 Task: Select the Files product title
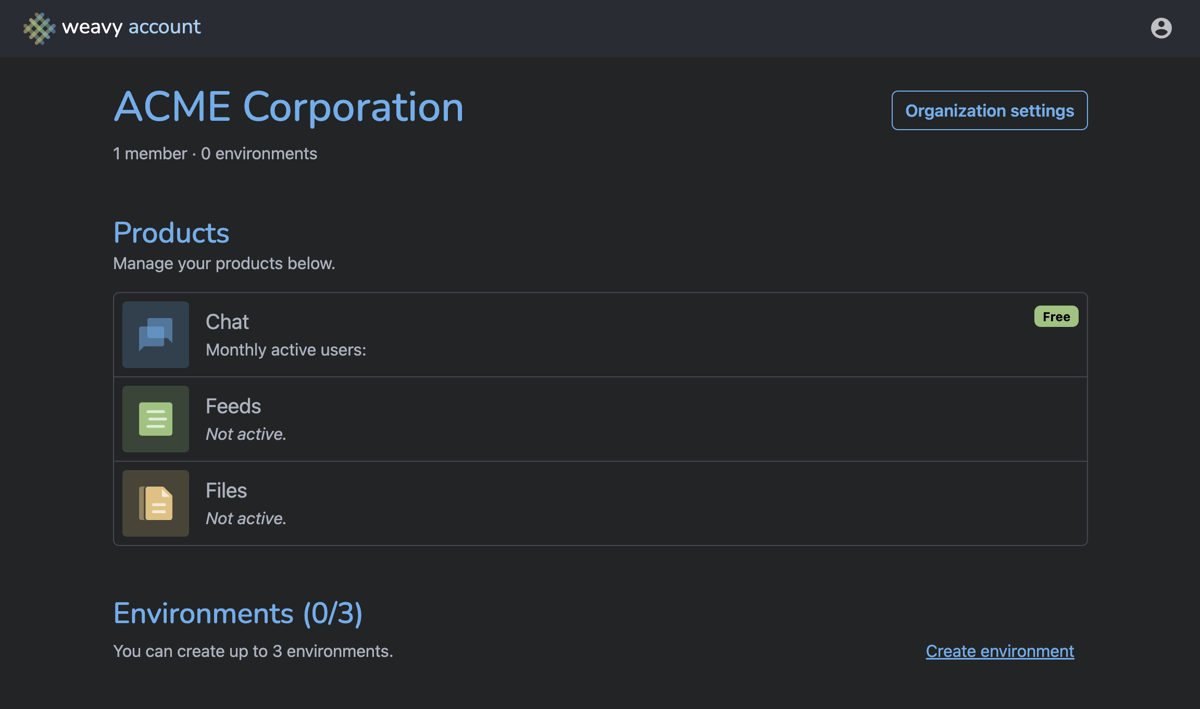[x=226, y=490]
